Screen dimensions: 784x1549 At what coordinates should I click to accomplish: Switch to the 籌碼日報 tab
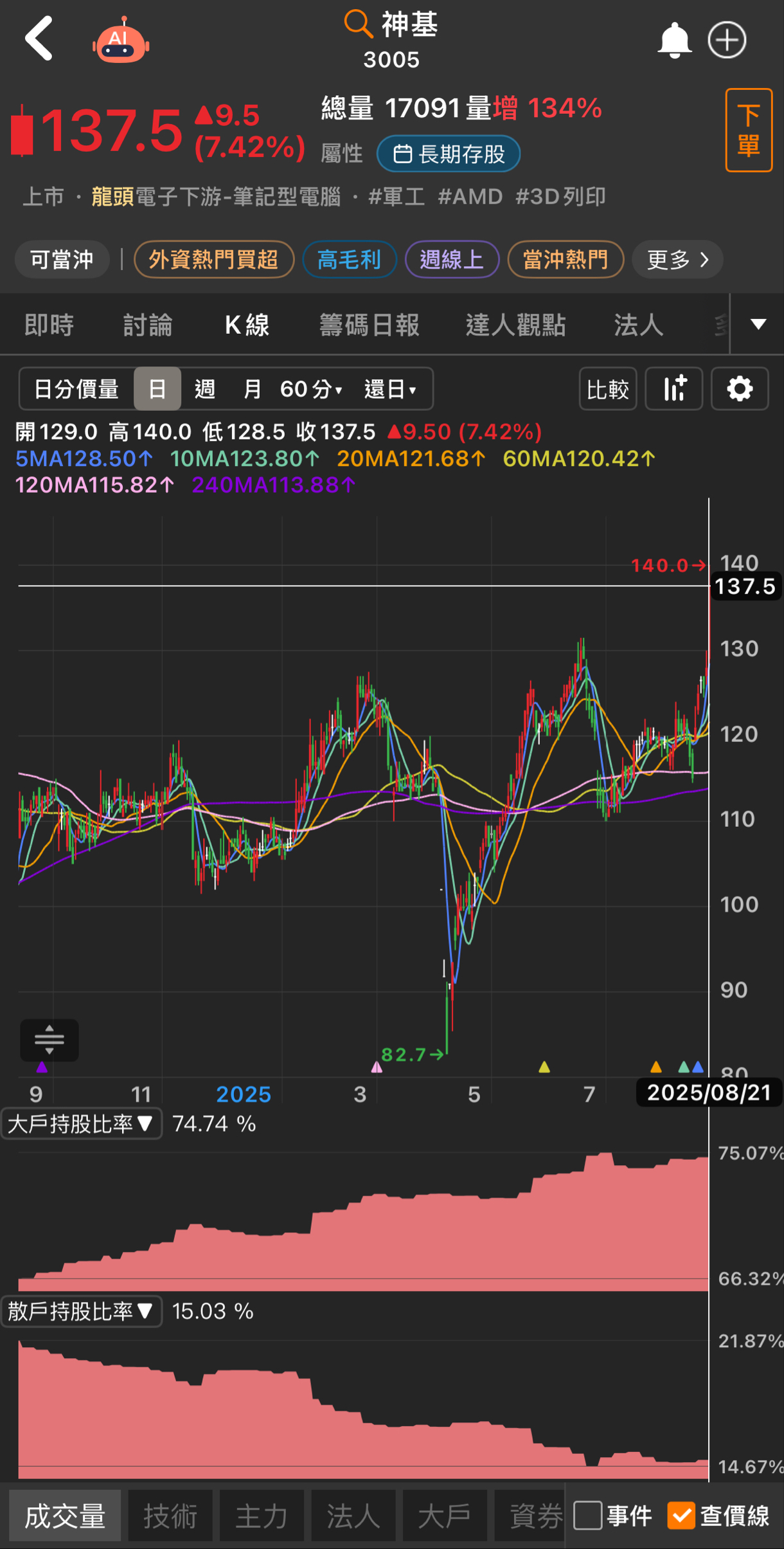click(x=370, y=325)
